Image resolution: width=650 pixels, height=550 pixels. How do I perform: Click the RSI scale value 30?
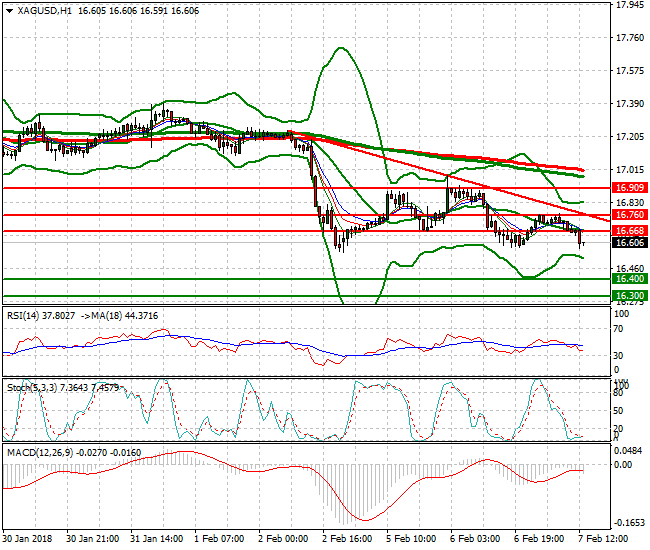tap(618, 356)
